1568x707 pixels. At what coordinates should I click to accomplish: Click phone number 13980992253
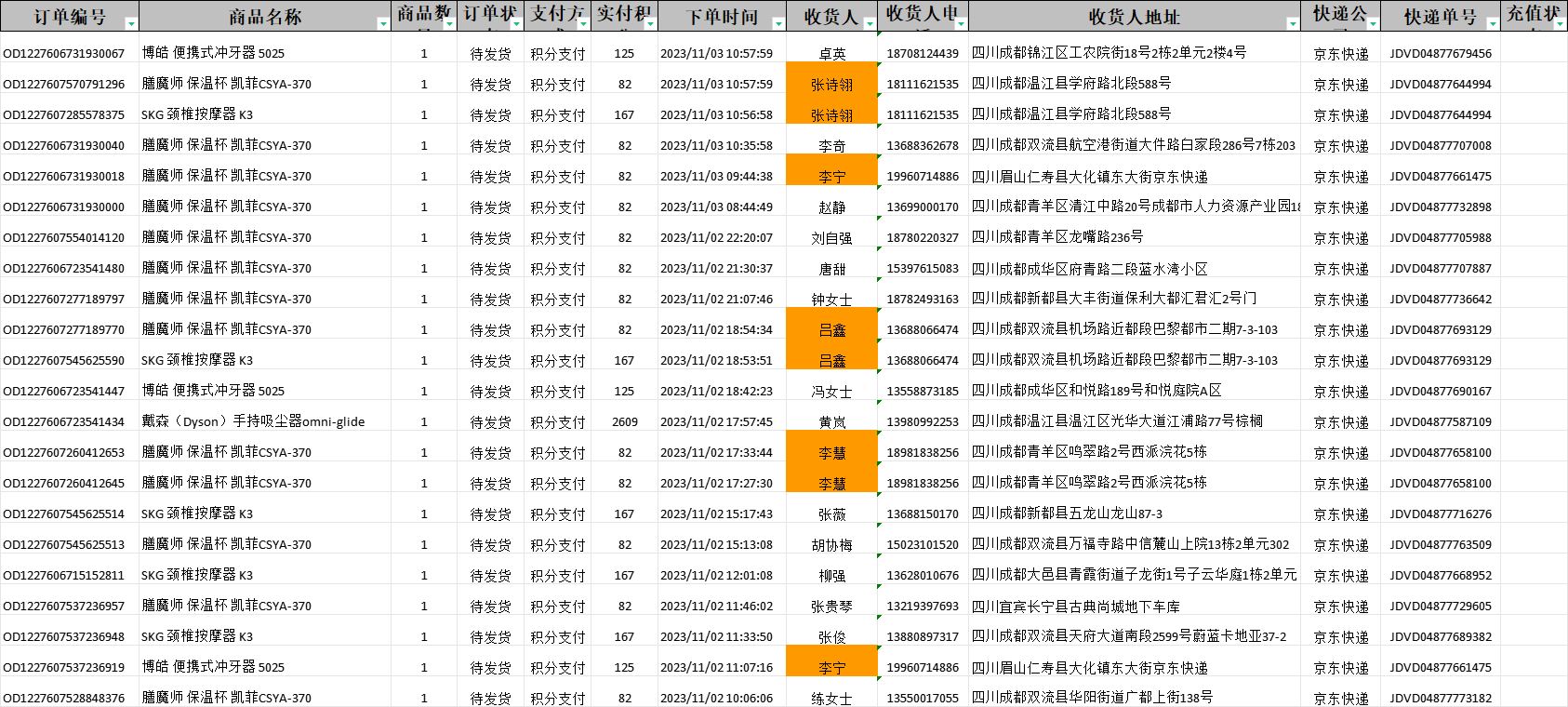(923, 422)
